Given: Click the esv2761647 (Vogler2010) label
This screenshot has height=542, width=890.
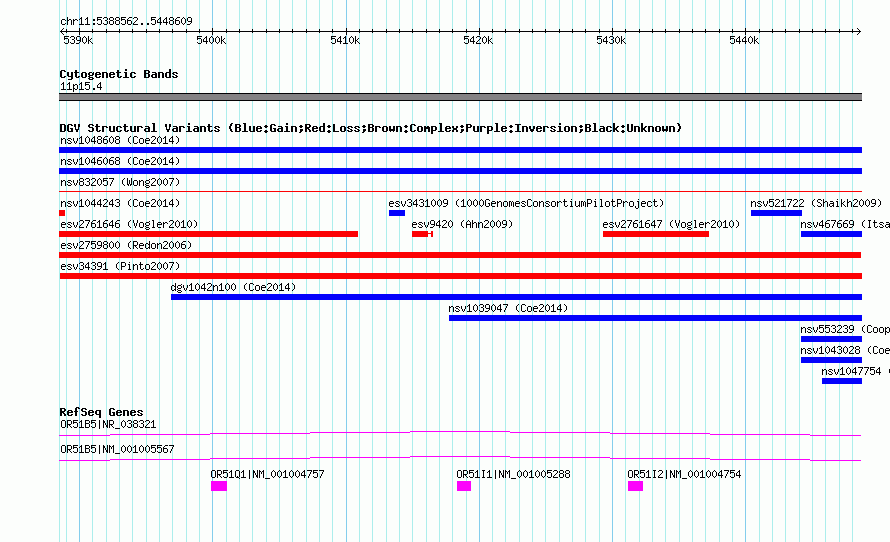Looking at the screenshot, I should 671,224.
